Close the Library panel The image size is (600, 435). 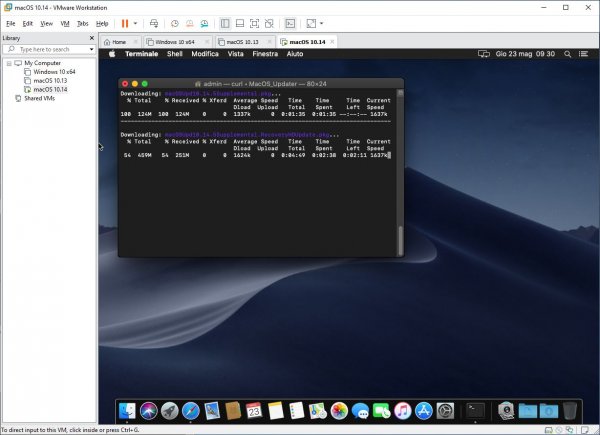(x=92, y=38)
